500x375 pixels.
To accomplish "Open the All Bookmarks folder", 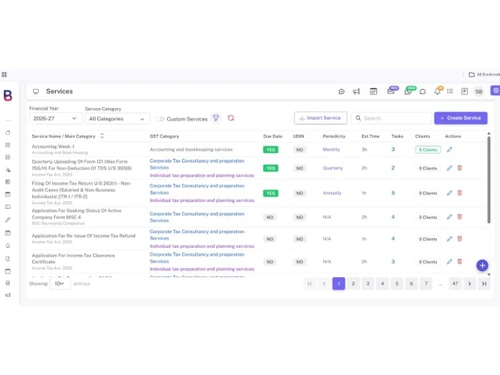I will [x=485, y=74].
